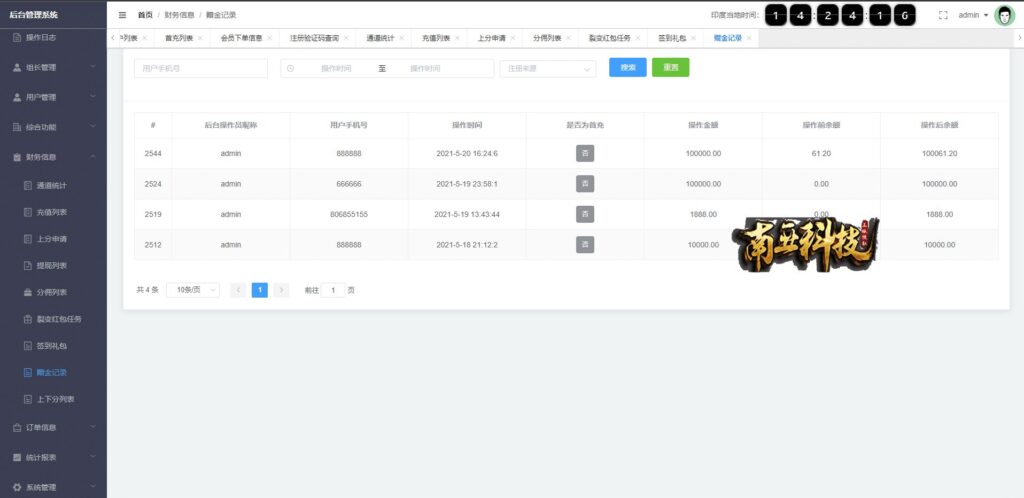Click the green 重置 reset button
Image resolution: width=1024 pixels, height=498 pixels.
coord(670,67)
